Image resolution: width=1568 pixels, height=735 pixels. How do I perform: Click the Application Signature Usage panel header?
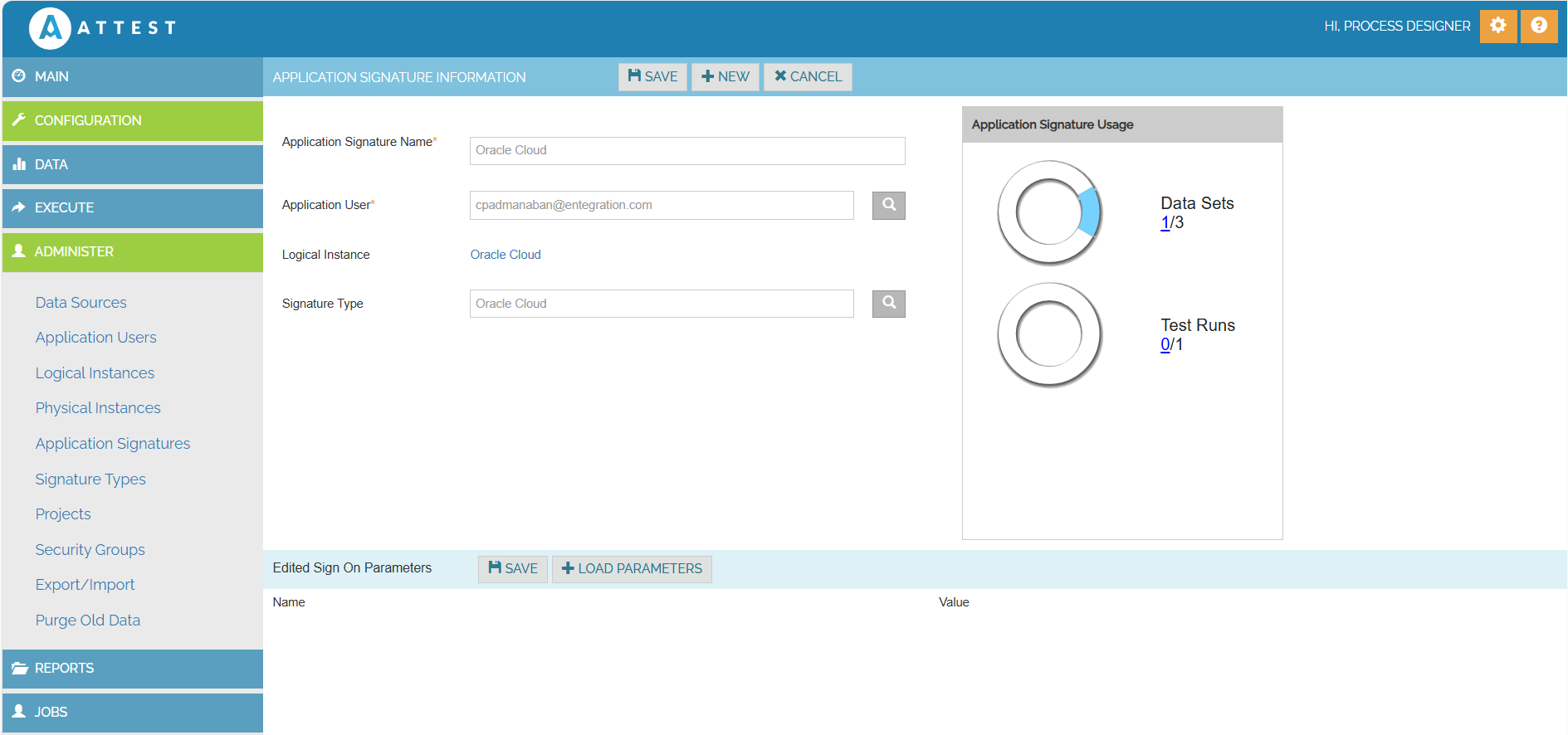[x=1122, y=124]
